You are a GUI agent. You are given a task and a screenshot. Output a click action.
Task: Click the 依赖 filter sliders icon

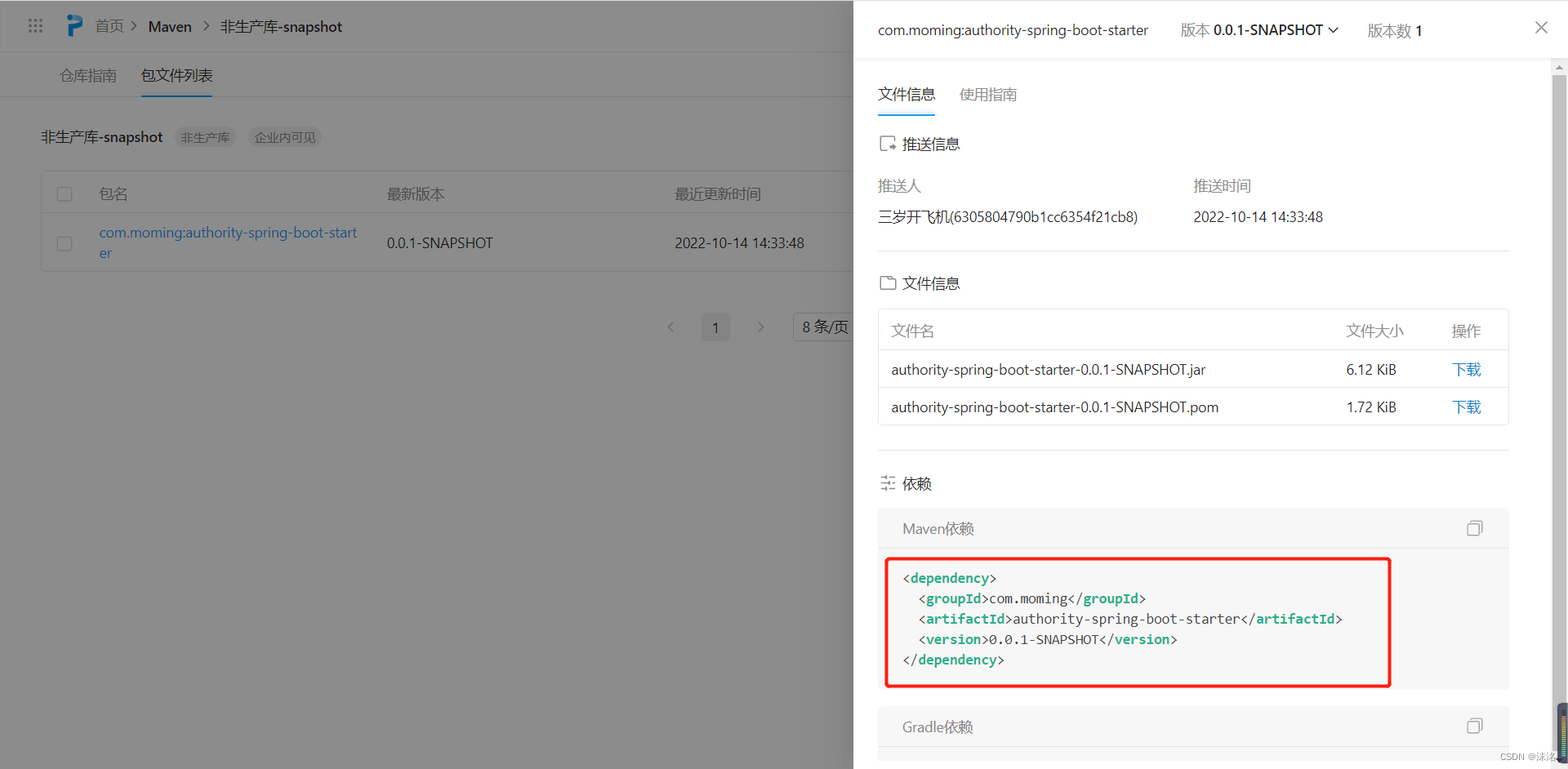click(x=888, y=482)
